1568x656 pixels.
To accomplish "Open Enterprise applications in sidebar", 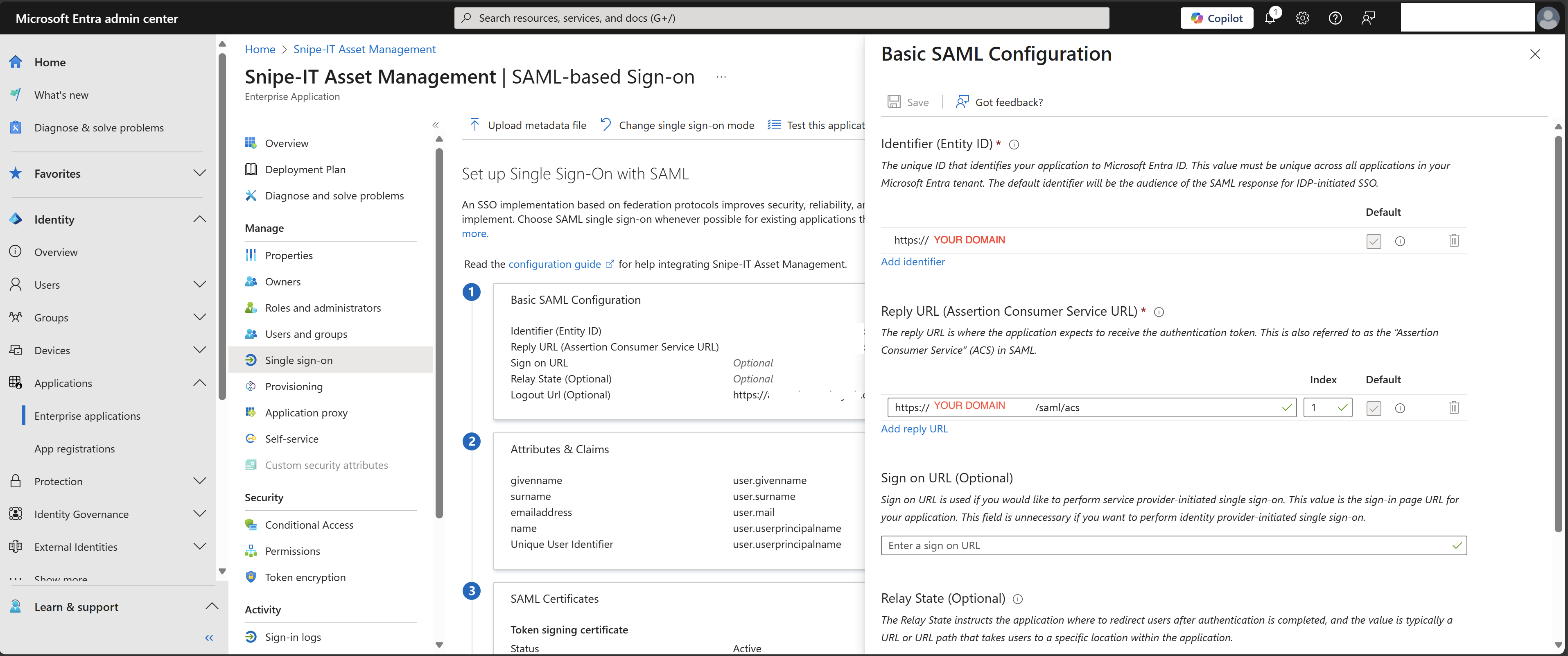I will (87, 416).
